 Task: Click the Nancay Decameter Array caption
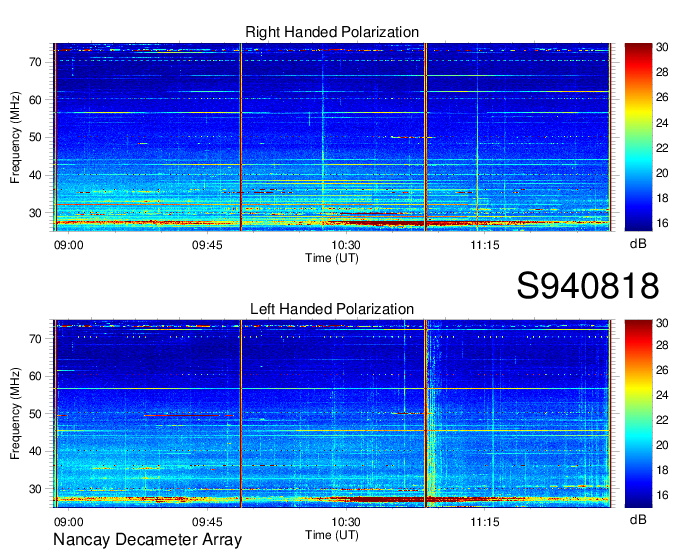147,540
